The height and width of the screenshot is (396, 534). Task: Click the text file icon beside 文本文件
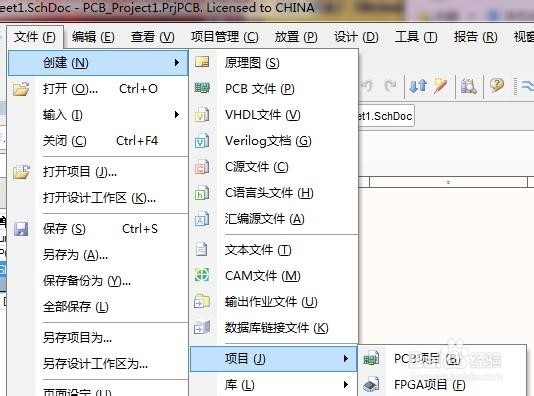point(202,249)
